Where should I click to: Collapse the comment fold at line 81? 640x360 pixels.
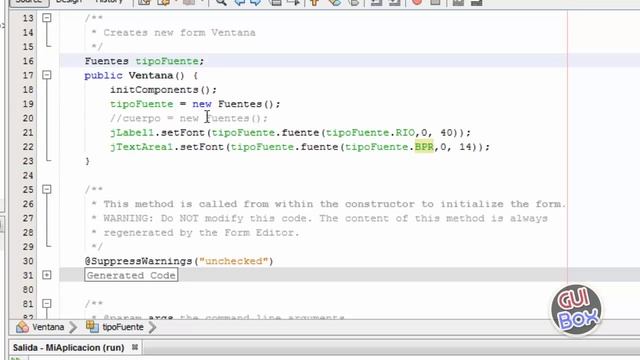(47, 304)
